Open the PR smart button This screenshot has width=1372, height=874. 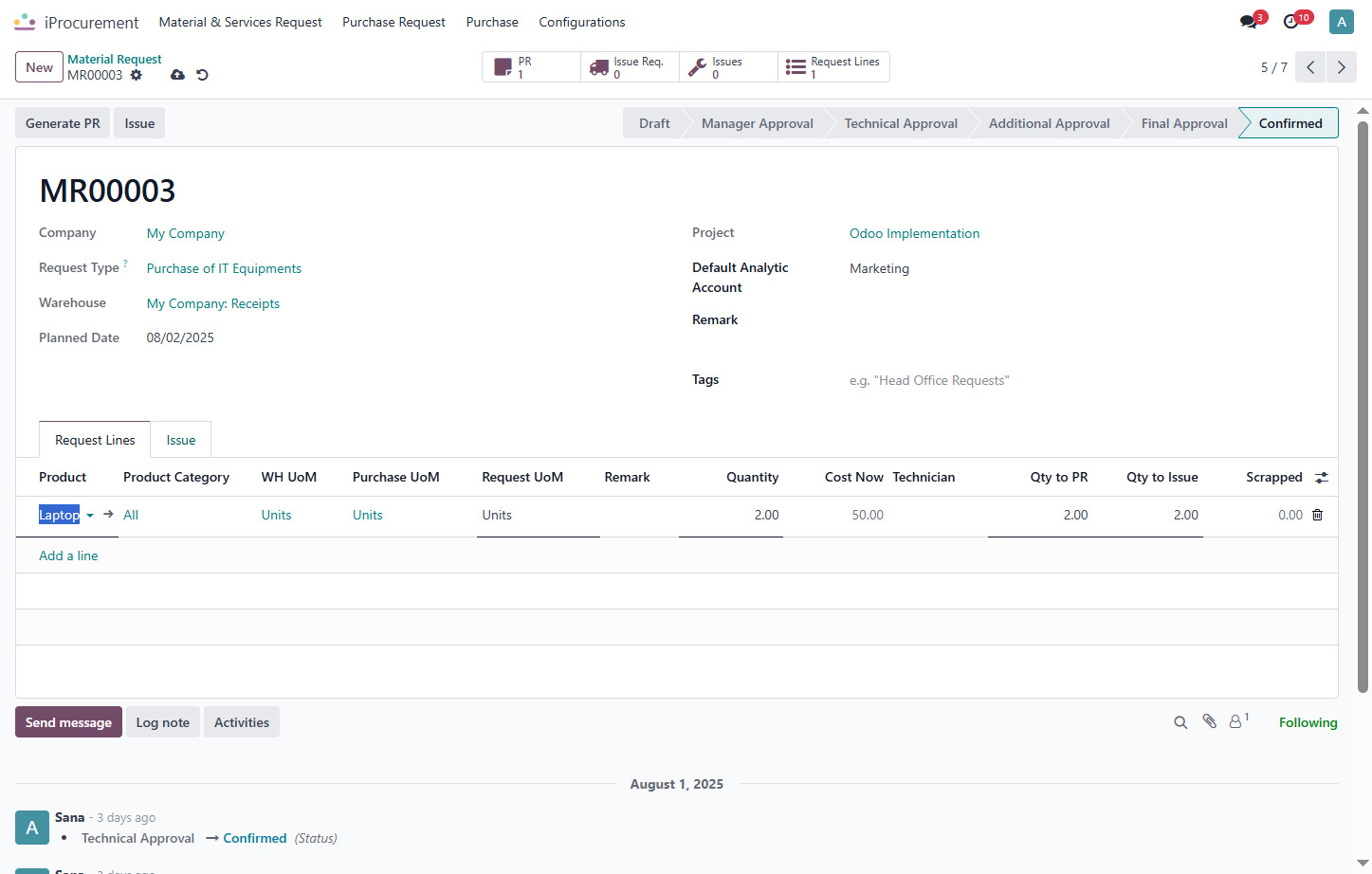click(531, 67)
